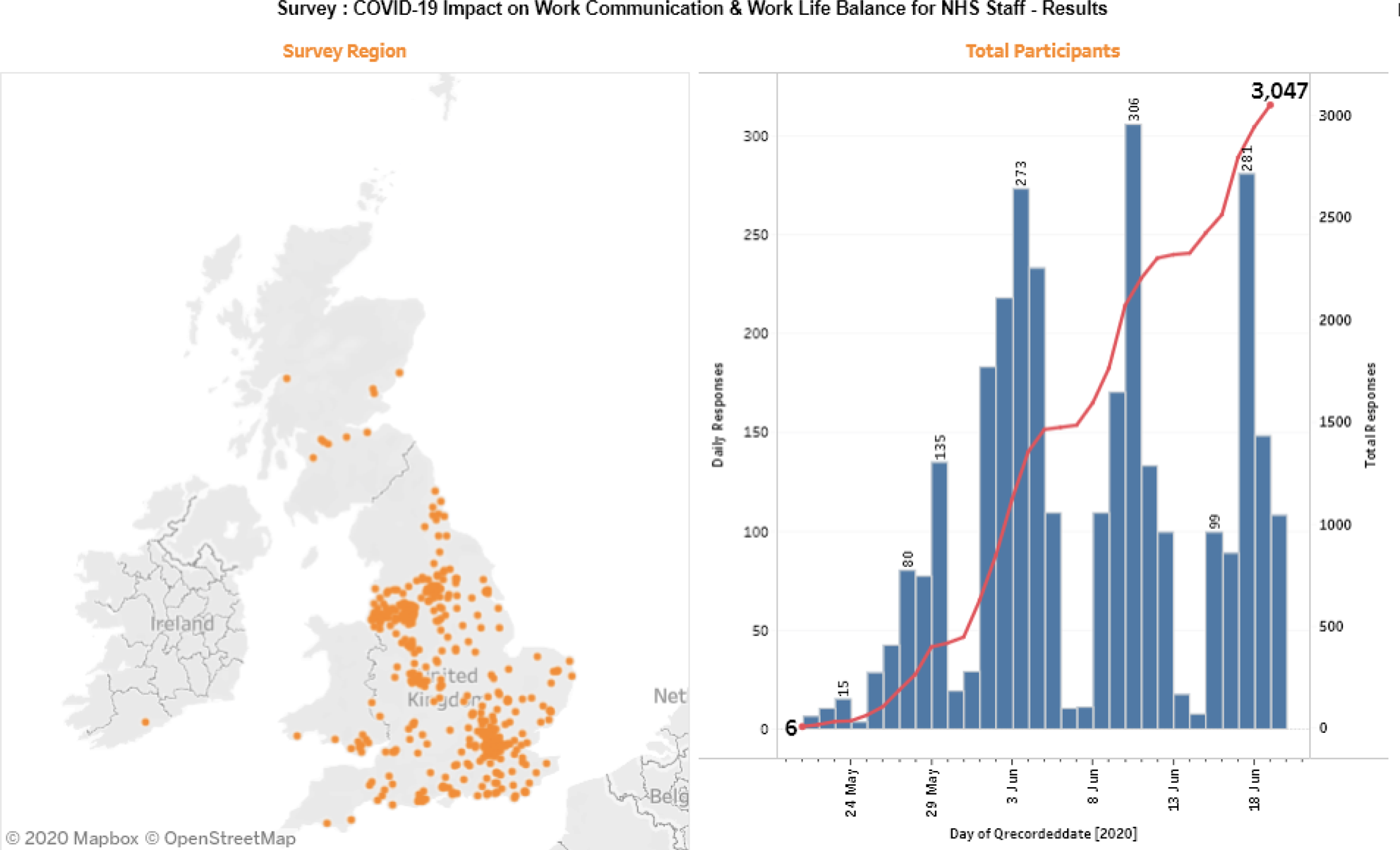The width and height of the screenshot is (1400, 850).
Task: Select the bar labeled 135
Action: (x=939, y=595)
